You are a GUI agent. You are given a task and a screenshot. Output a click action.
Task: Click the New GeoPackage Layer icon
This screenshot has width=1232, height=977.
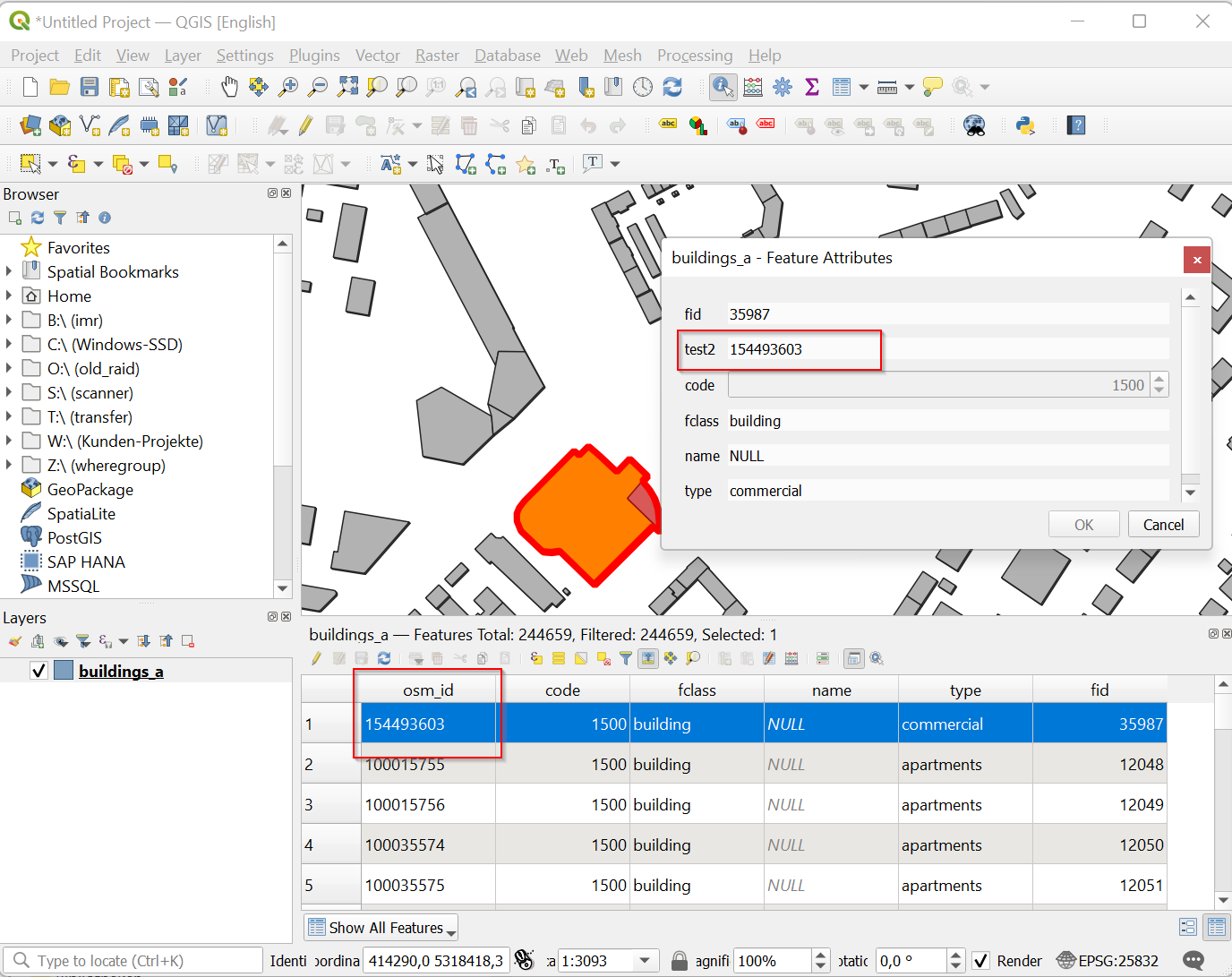point(60,125)
